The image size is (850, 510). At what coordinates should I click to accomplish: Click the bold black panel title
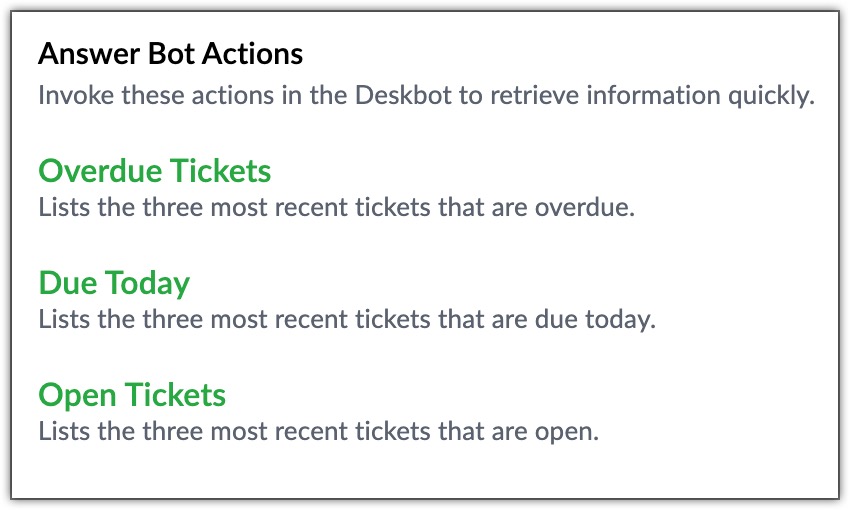click(x=170, y=54)
